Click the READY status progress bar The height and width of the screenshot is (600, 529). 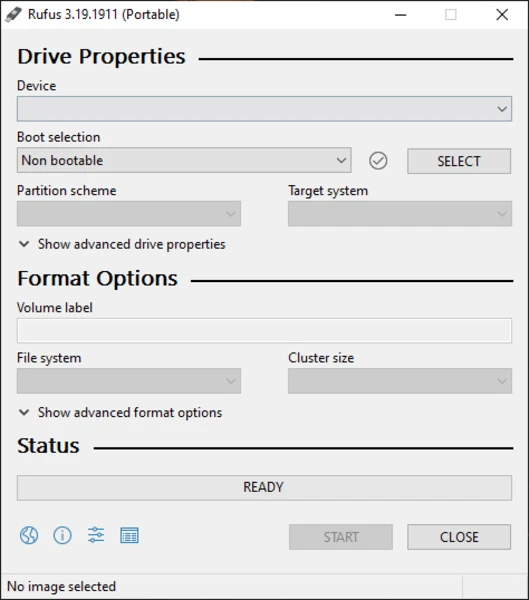tap(264, 488)
